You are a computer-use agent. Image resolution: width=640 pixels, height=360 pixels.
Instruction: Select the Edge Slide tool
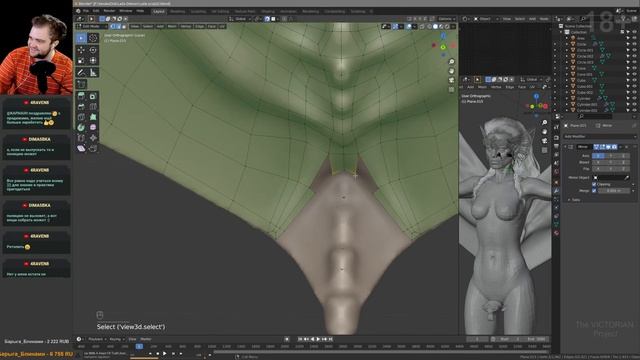click(x=81, y=138)
